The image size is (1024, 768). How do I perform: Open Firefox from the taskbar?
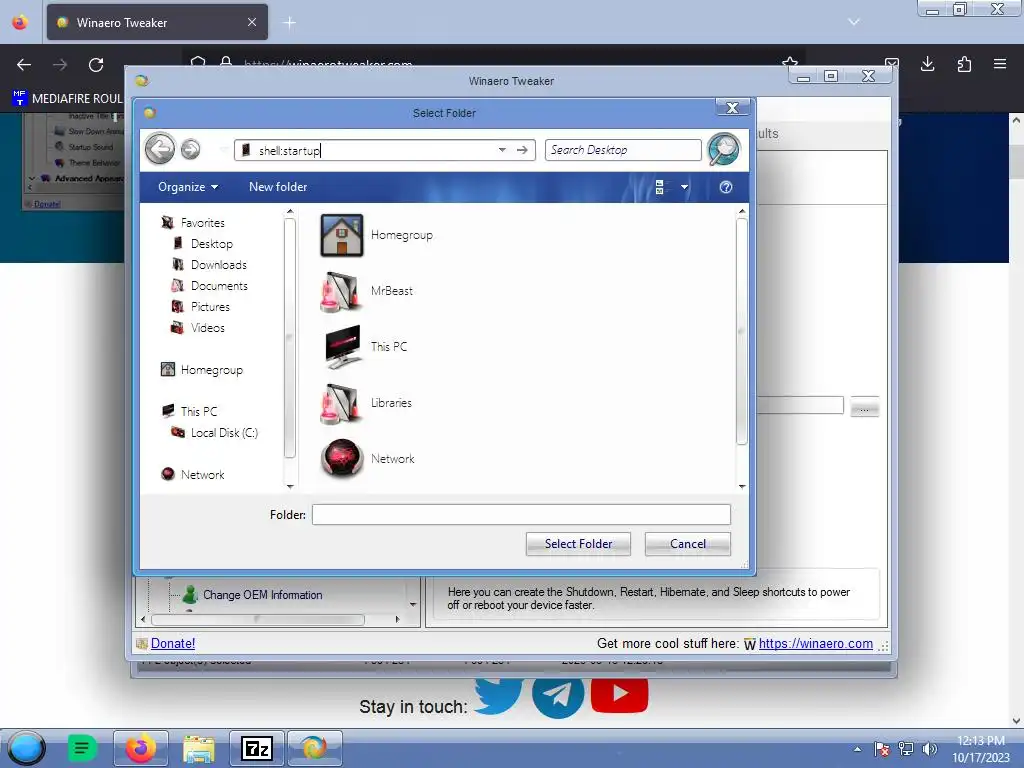pos(140,748)
